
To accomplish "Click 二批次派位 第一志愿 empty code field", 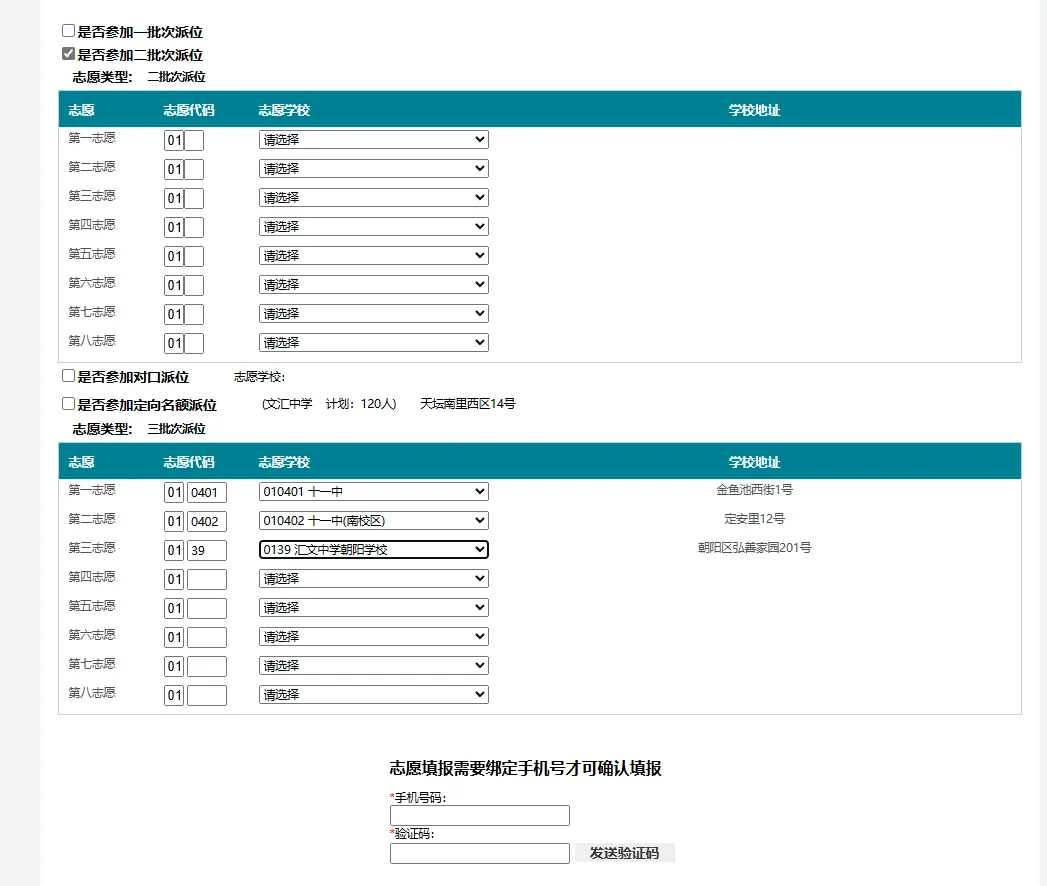I will (194, 140).
